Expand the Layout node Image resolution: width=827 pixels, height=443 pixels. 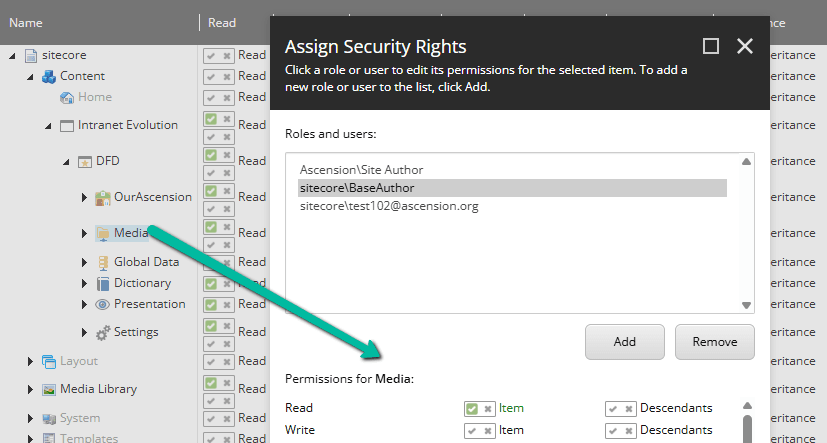(x=31, y=361)
